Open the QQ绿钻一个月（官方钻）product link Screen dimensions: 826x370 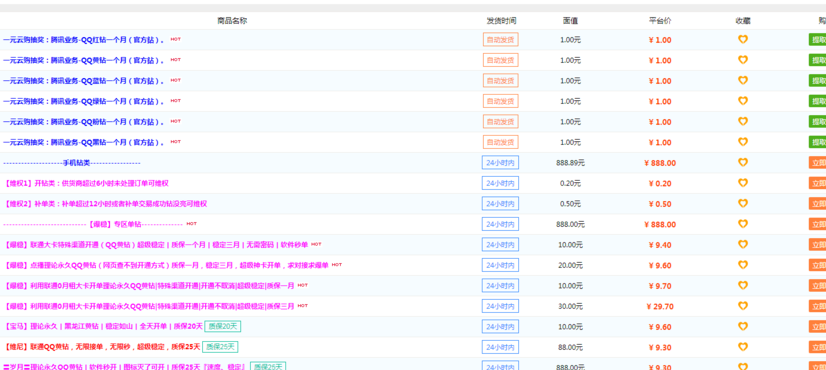point(84,101)
